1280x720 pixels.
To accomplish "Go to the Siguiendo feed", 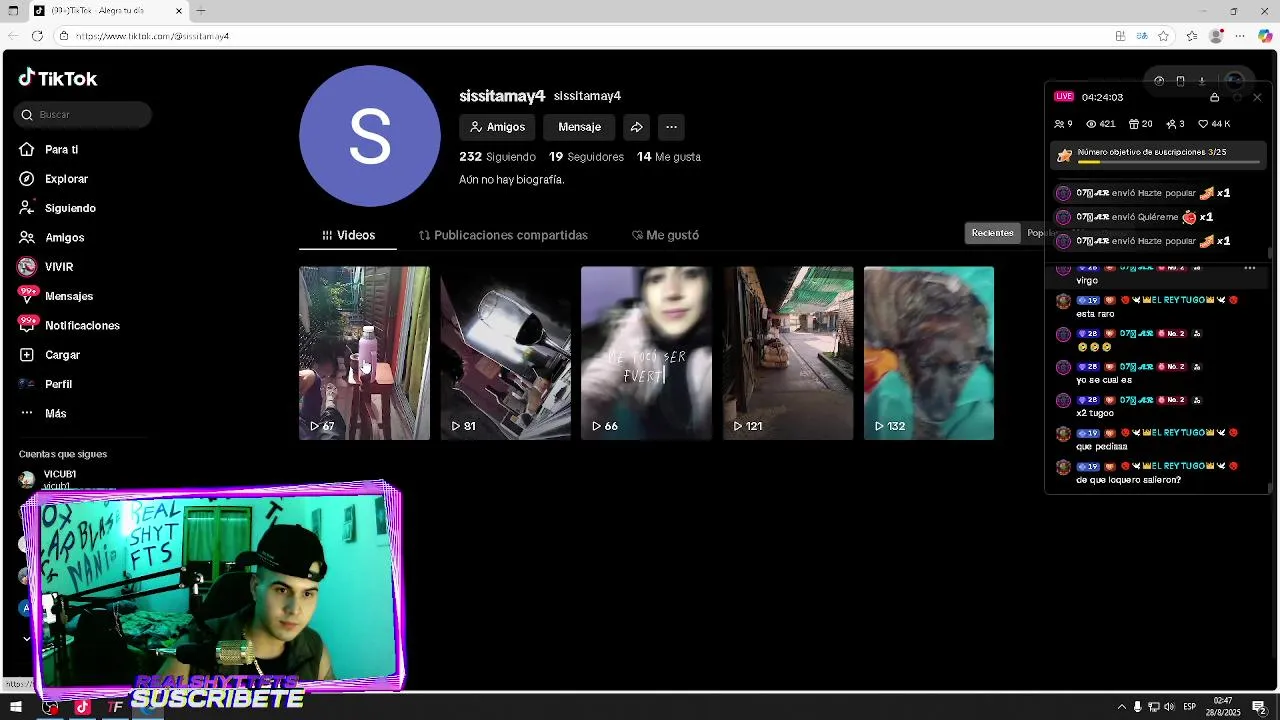I will tap(70, 208).
